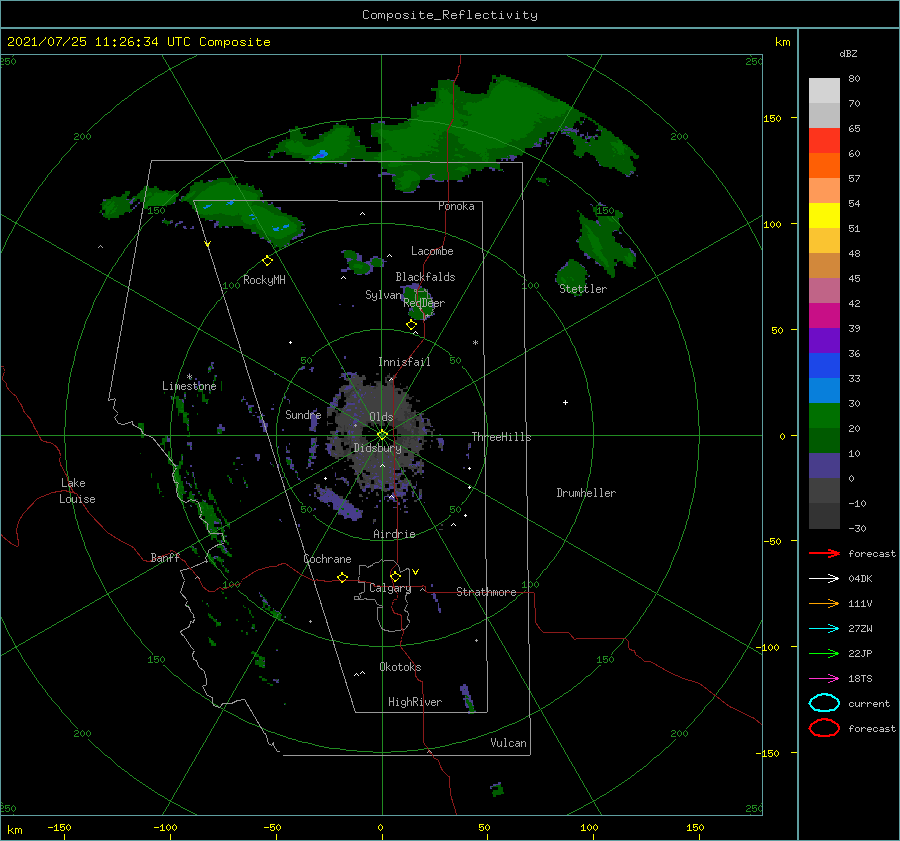This screenshot has width=900, height=841.
Task: Click the yellow v marker northwest of RockyMH
Action: click(207, 245)
